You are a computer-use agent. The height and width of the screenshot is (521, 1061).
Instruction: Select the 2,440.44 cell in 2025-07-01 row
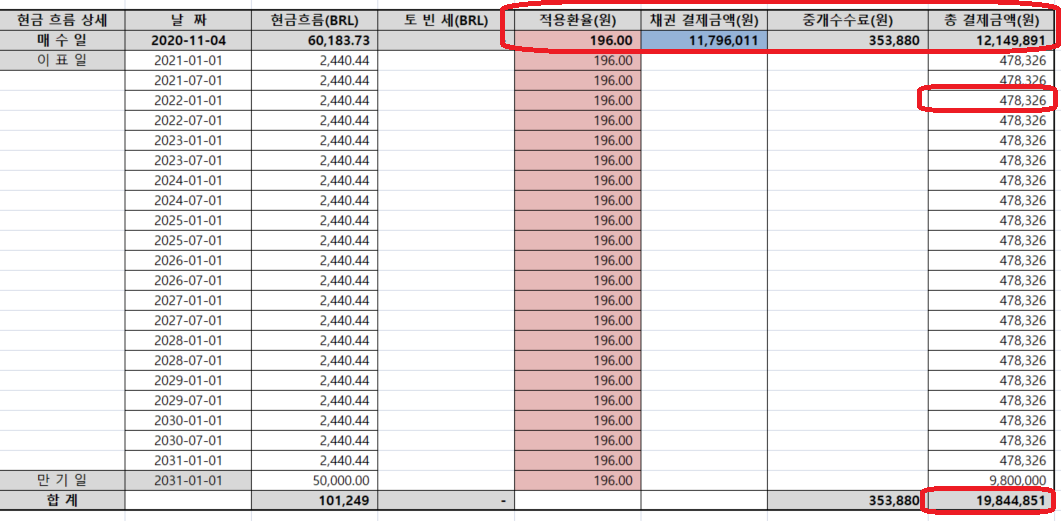coord(314,240)
